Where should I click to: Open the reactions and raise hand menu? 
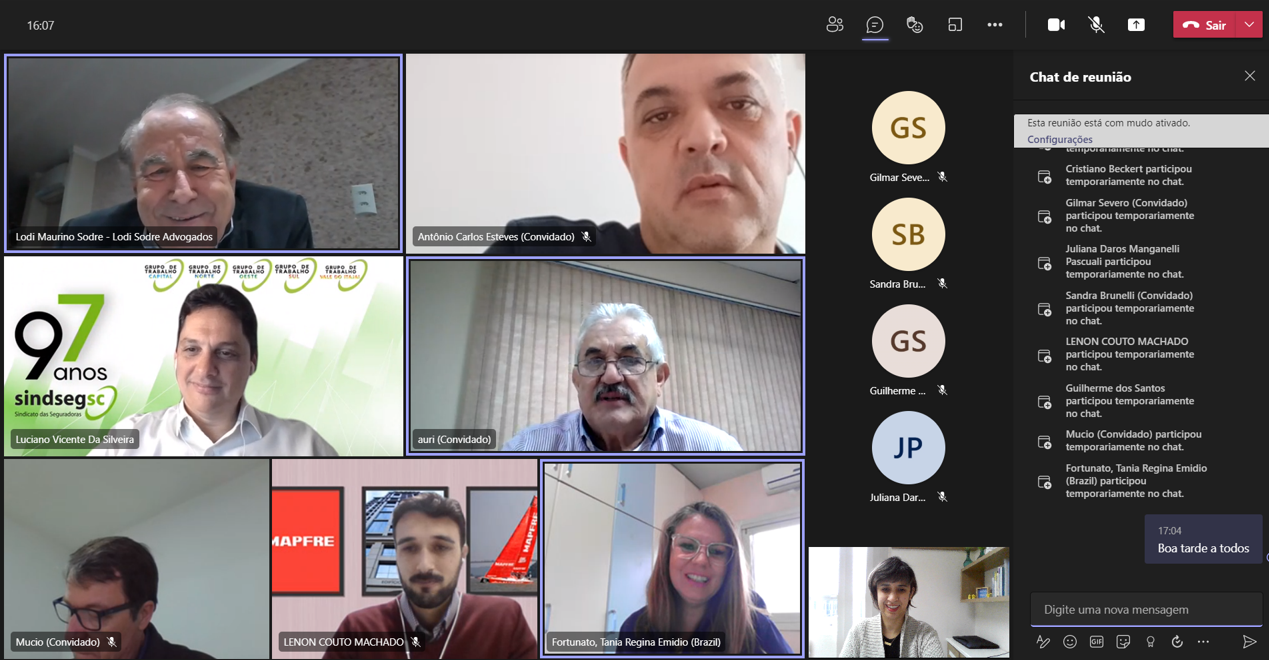pos(914,25)
